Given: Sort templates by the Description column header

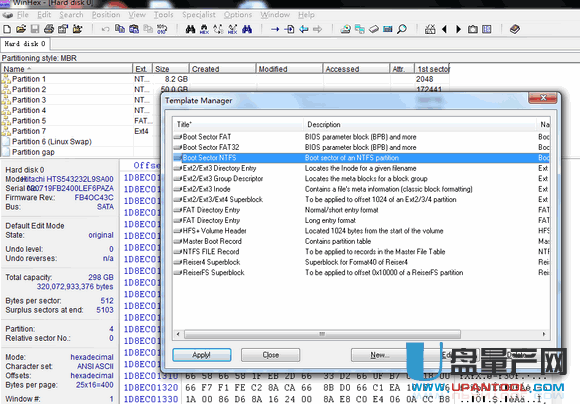Looking at the screenshot, I should (x=420, y=124).
